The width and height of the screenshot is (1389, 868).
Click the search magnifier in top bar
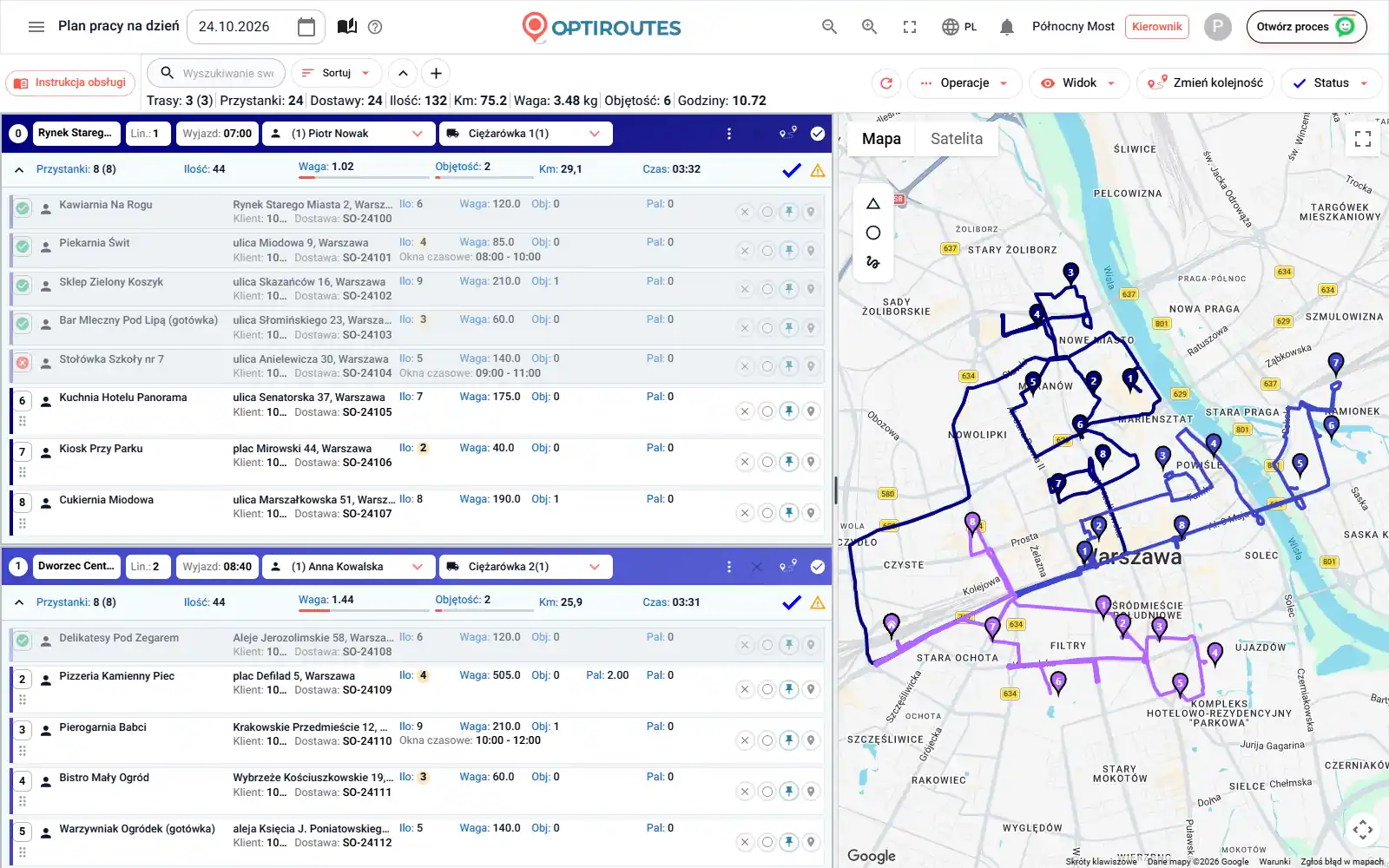coord(830,27)
